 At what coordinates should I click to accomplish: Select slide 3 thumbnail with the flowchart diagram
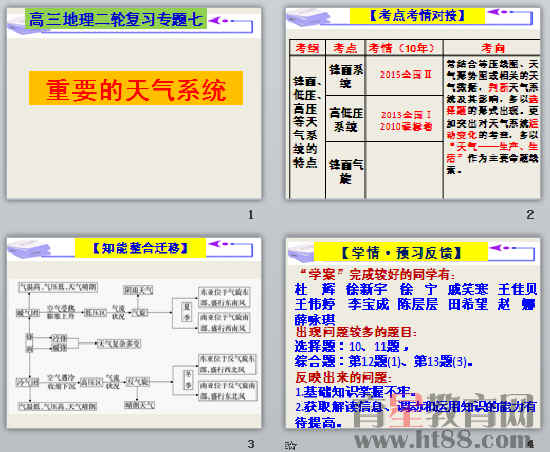pos(134,333)
